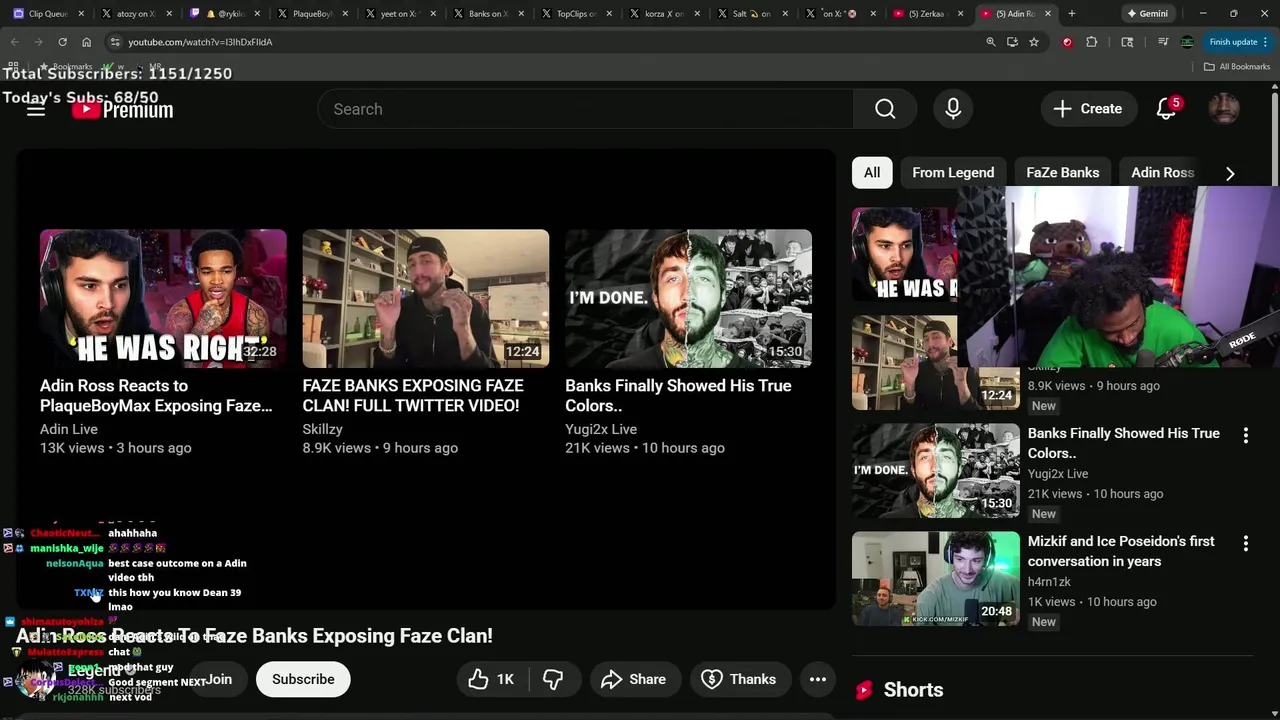Join the channel membership
Image resolution: width=1280 pixels, height=720 pixels.
(218, 679)
